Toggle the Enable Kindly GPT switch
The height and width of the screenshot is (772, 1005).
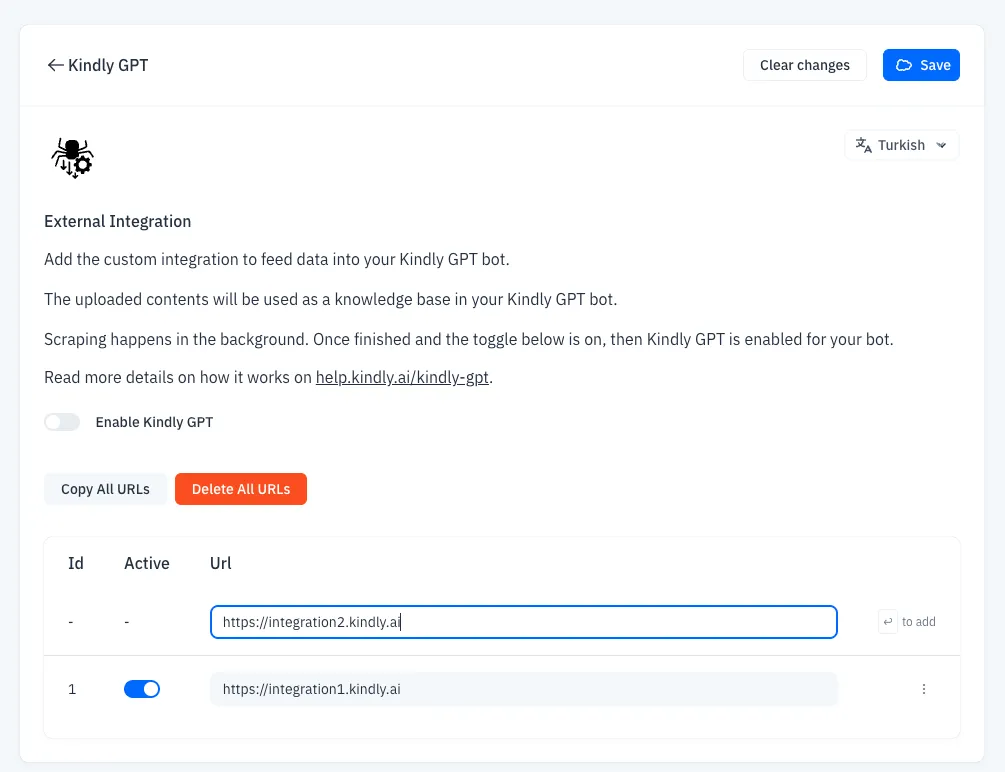pos(62,422)
